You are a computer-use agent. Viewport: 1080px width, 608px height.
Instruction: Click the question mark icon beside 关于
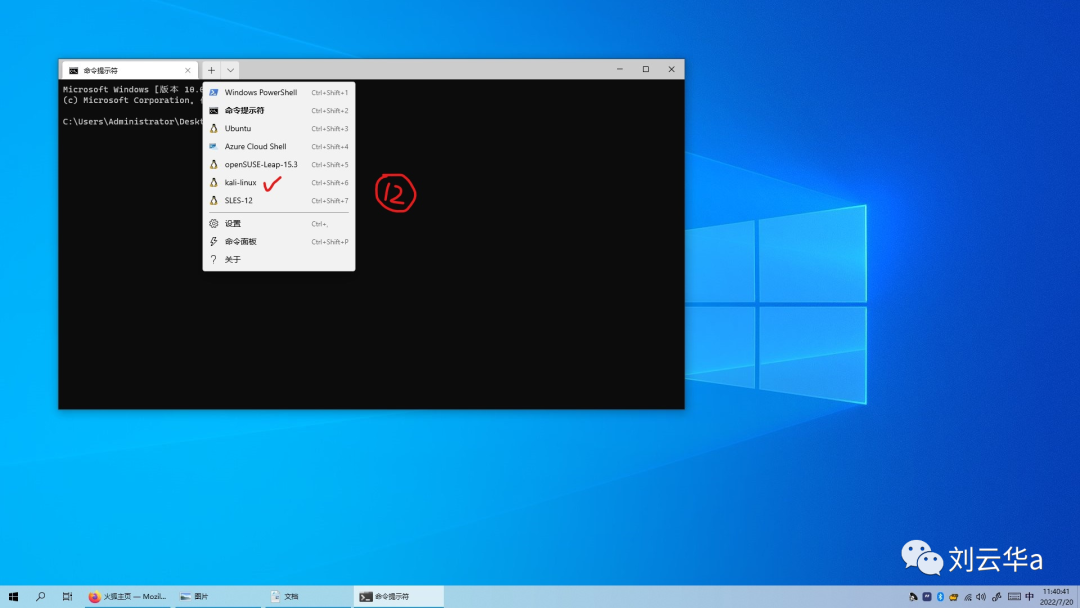pyautogui.click(x=214, y=260)
